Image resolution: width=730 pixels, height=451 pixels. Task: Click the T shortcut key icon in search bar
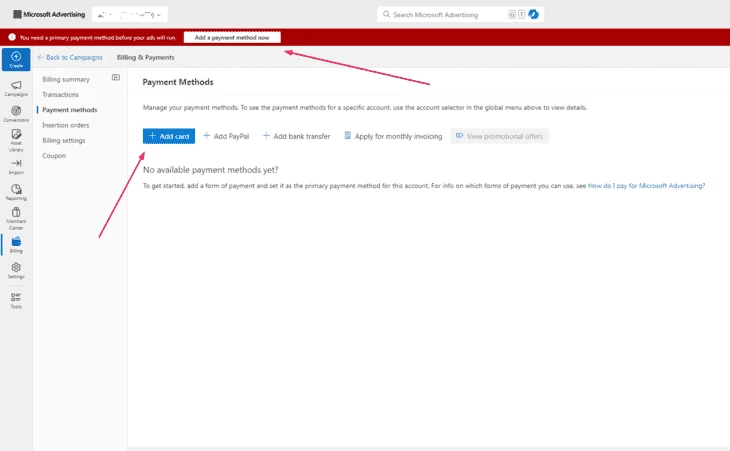click(x=521, y=14)
